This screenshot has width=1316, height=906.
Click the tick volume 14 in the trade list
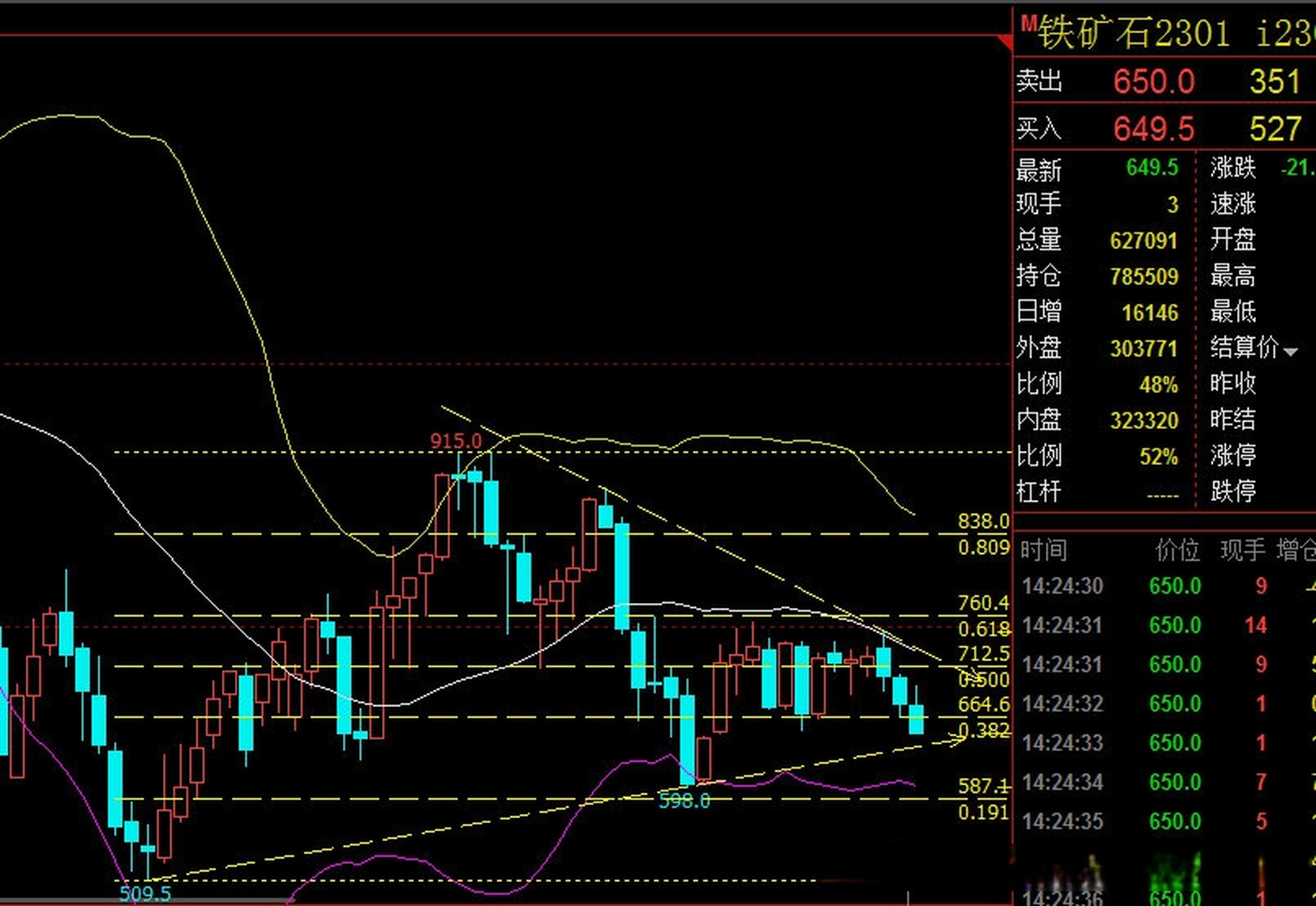[1256, 625]
